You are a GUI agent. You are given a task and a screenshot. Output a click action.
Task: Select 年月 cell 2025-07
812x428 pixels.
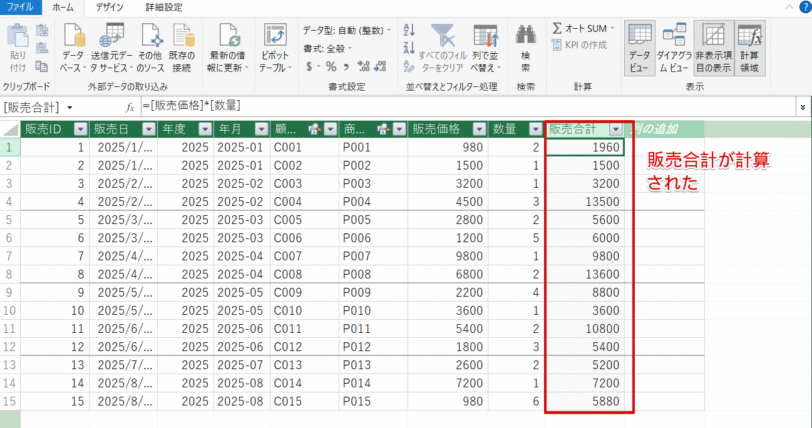pyautogui.click(x=242, y=365)
